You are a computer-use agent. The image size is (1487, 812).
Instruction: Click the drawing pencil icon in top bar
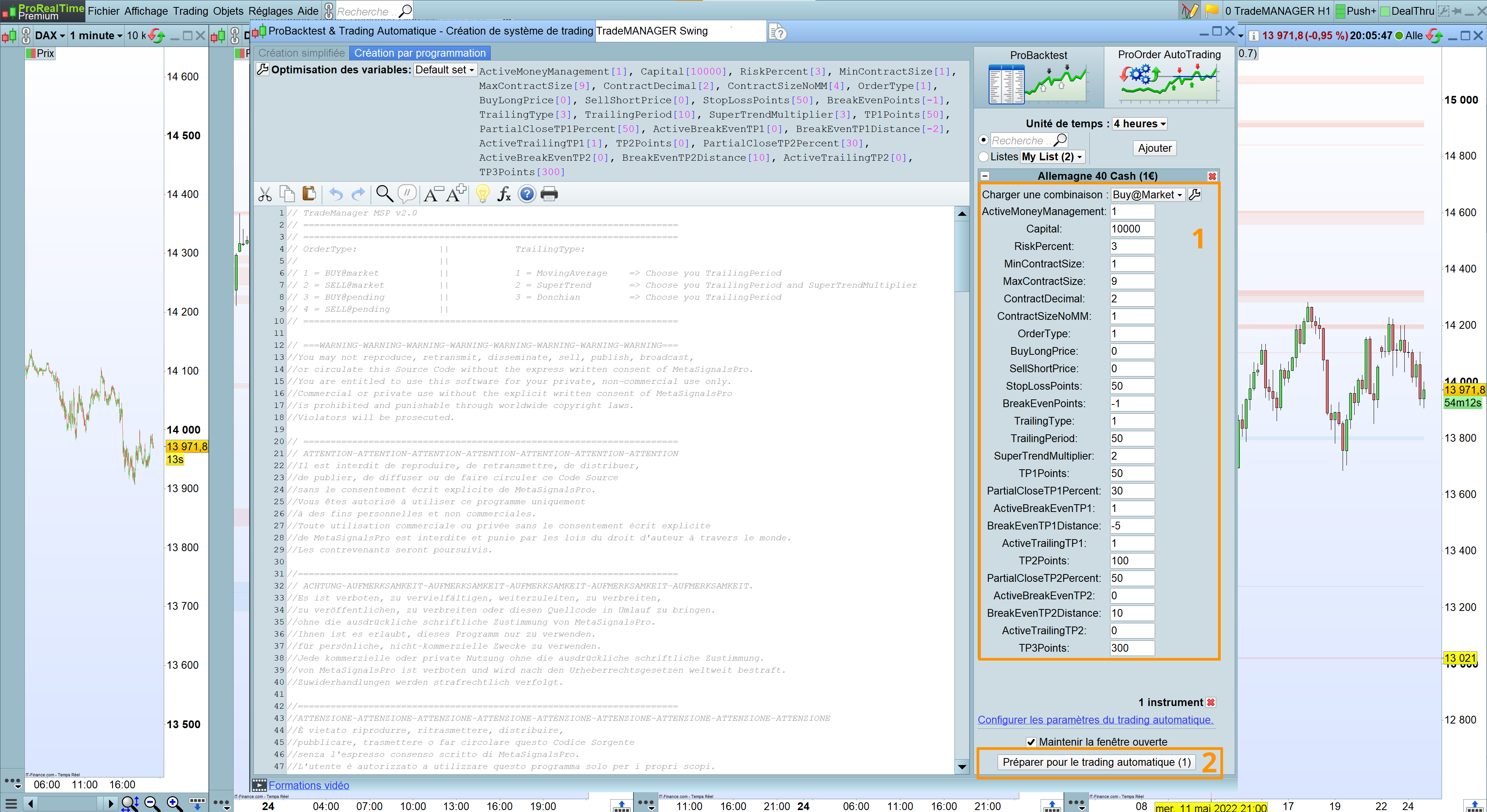coord(1189,10)
